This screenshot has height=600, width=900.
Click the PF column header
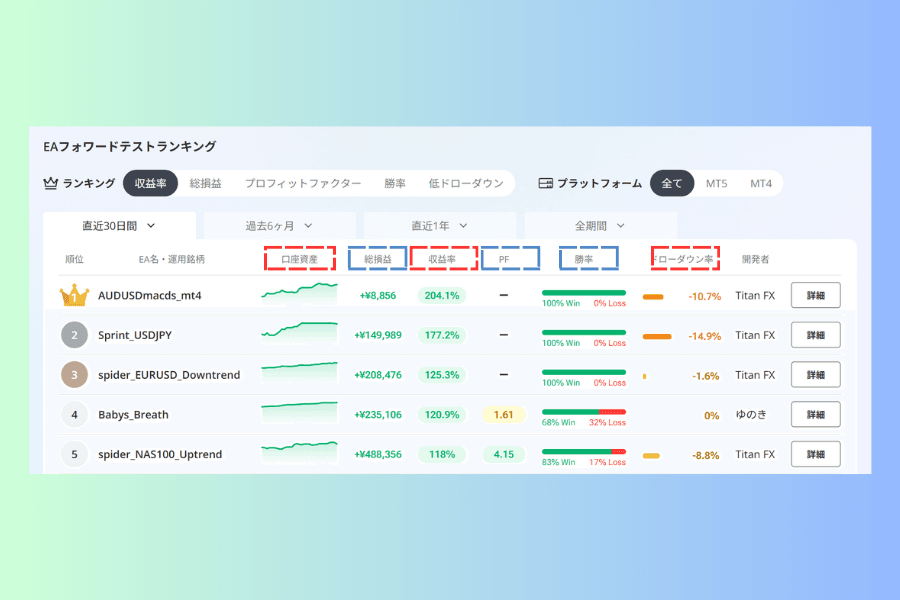pos(504,259)
